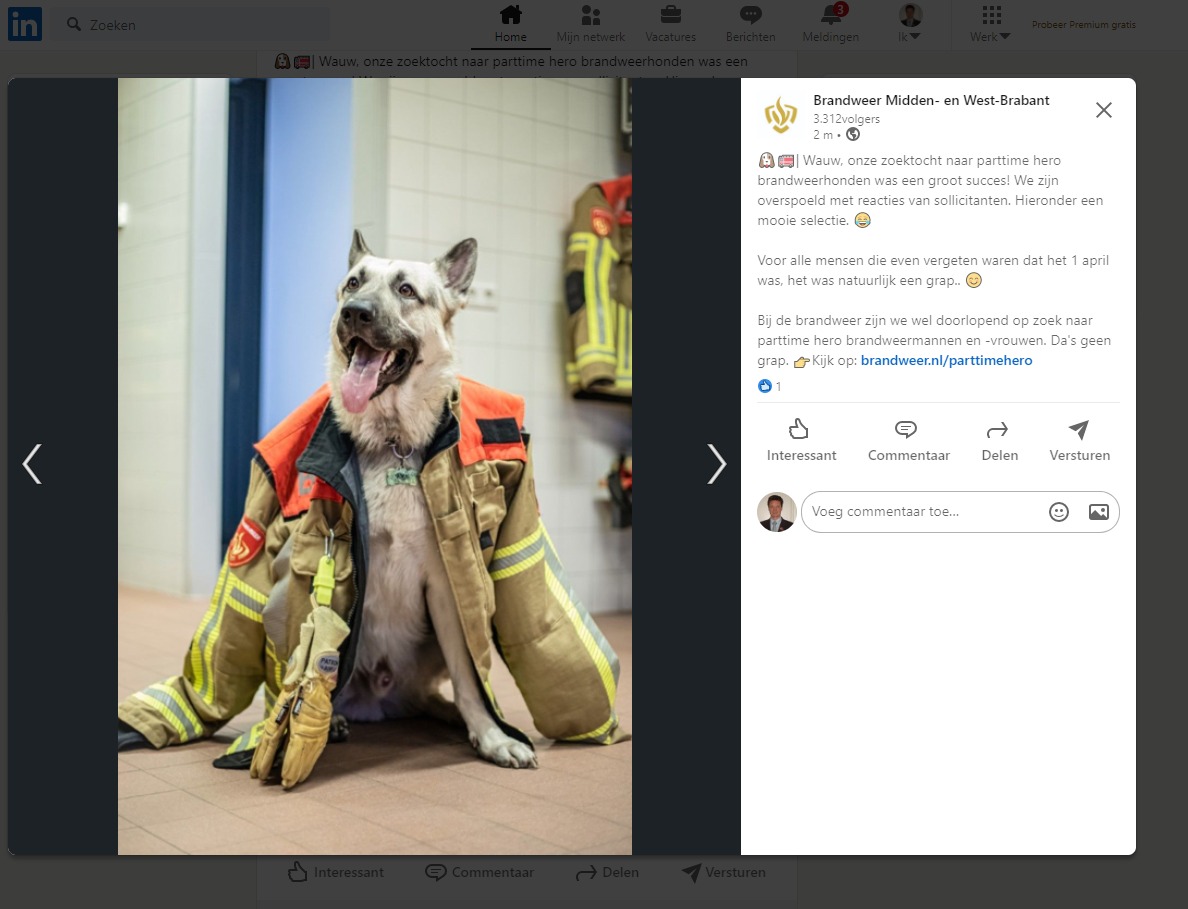This screenshot has height=909, width=1188.
Task: Click the firefighter dog photo
Action: pos(375,467)
